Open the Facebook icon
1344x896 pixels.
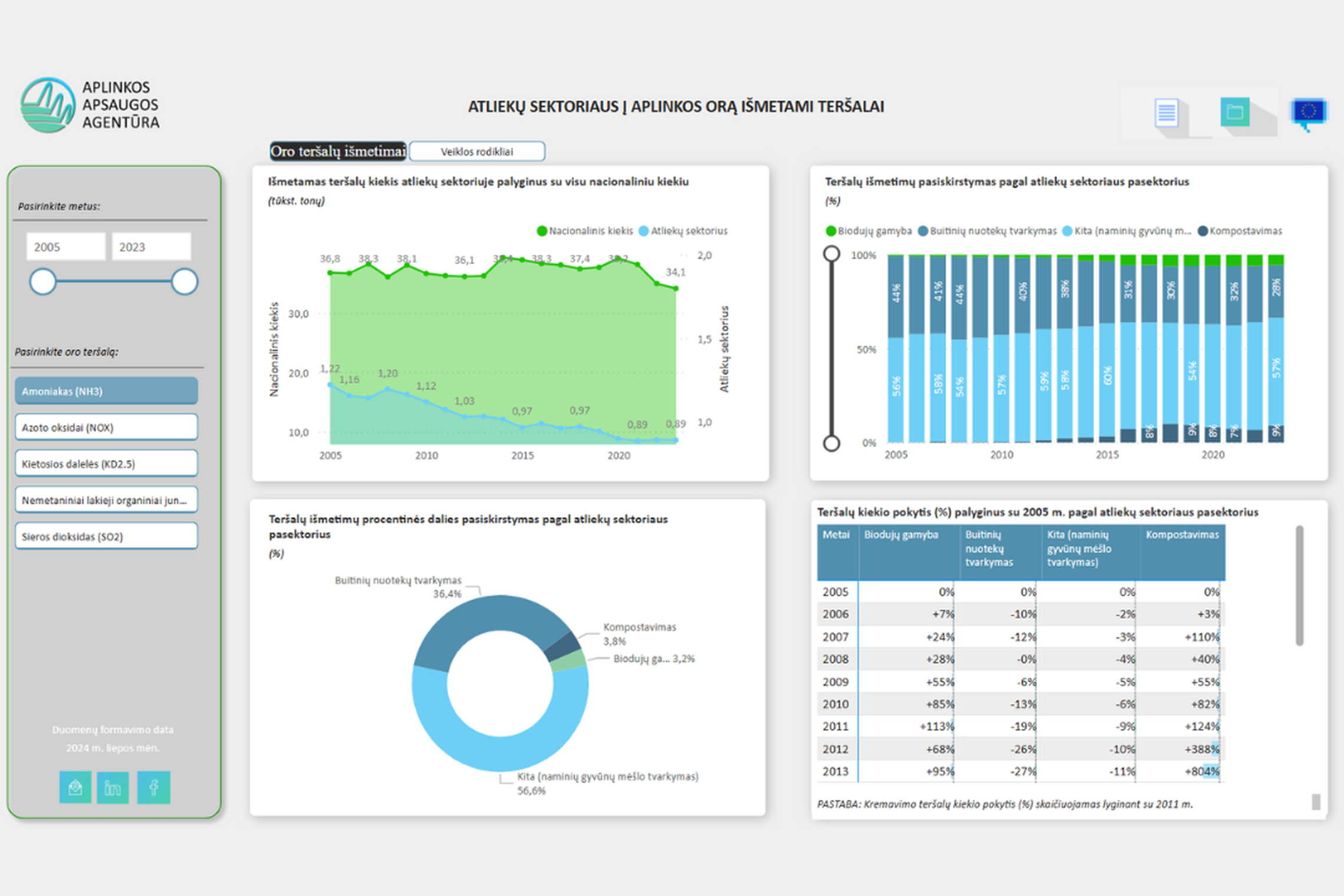pos(154,788)
